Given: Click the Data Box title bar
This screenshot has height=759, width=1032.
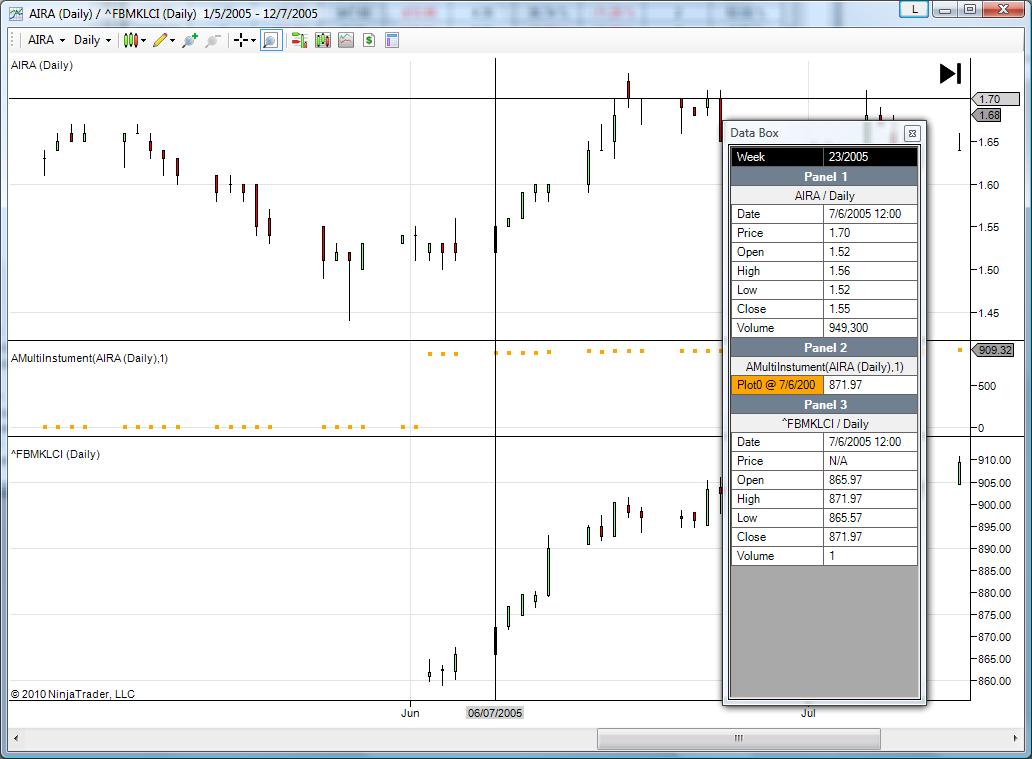Looking at the screenshot, I should (816, 133).
